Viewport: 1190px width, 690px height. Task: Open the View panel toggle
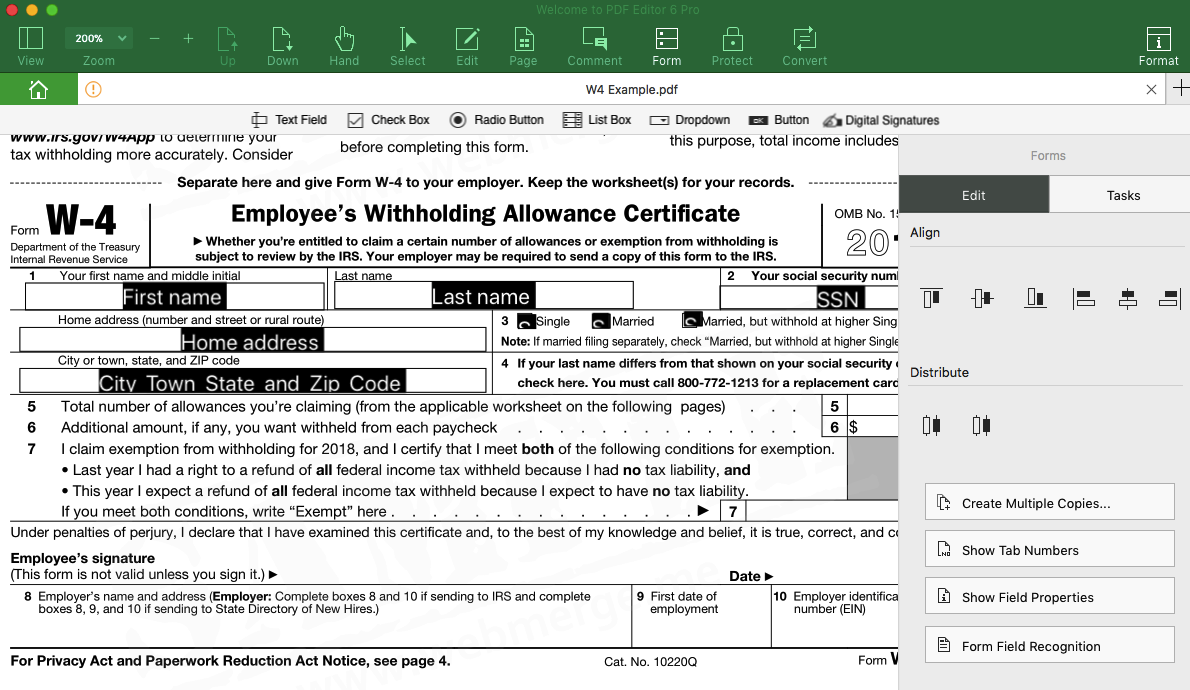30,46
